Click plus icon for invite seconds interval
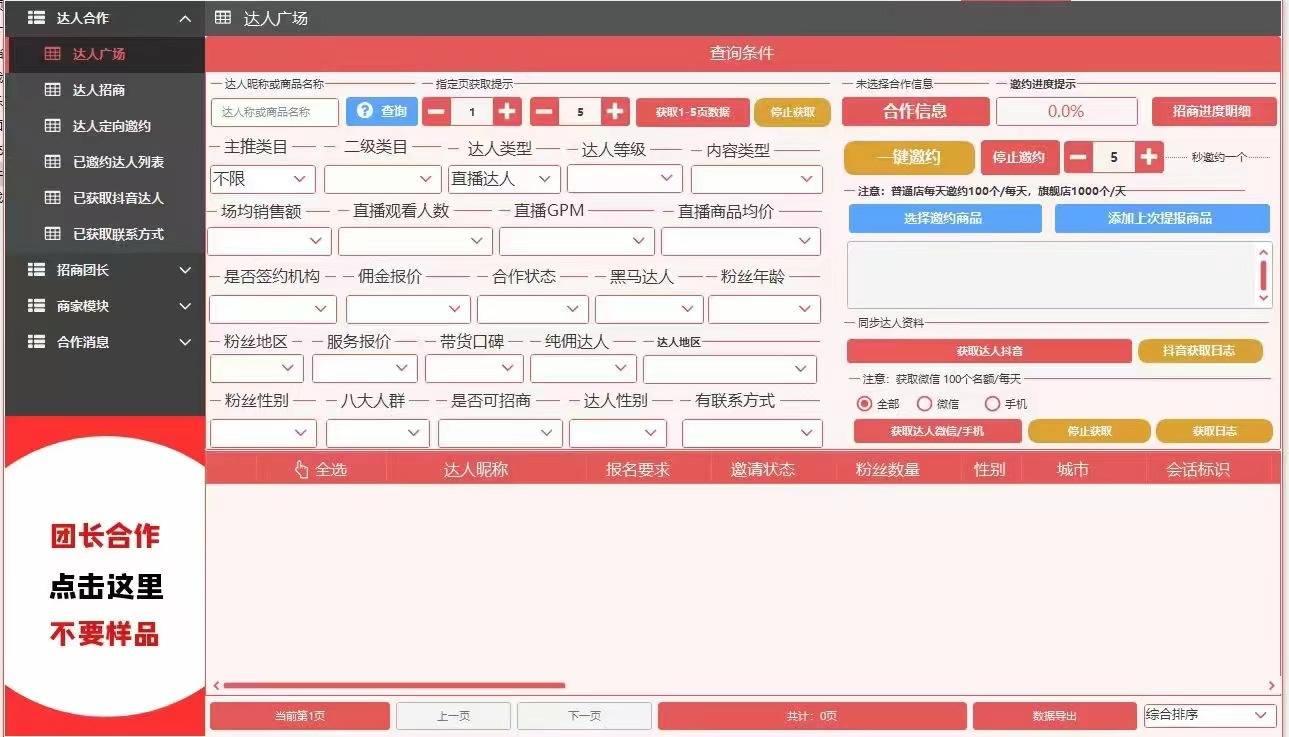Viewport: 1289px width, 737px height. [1150, 157]
